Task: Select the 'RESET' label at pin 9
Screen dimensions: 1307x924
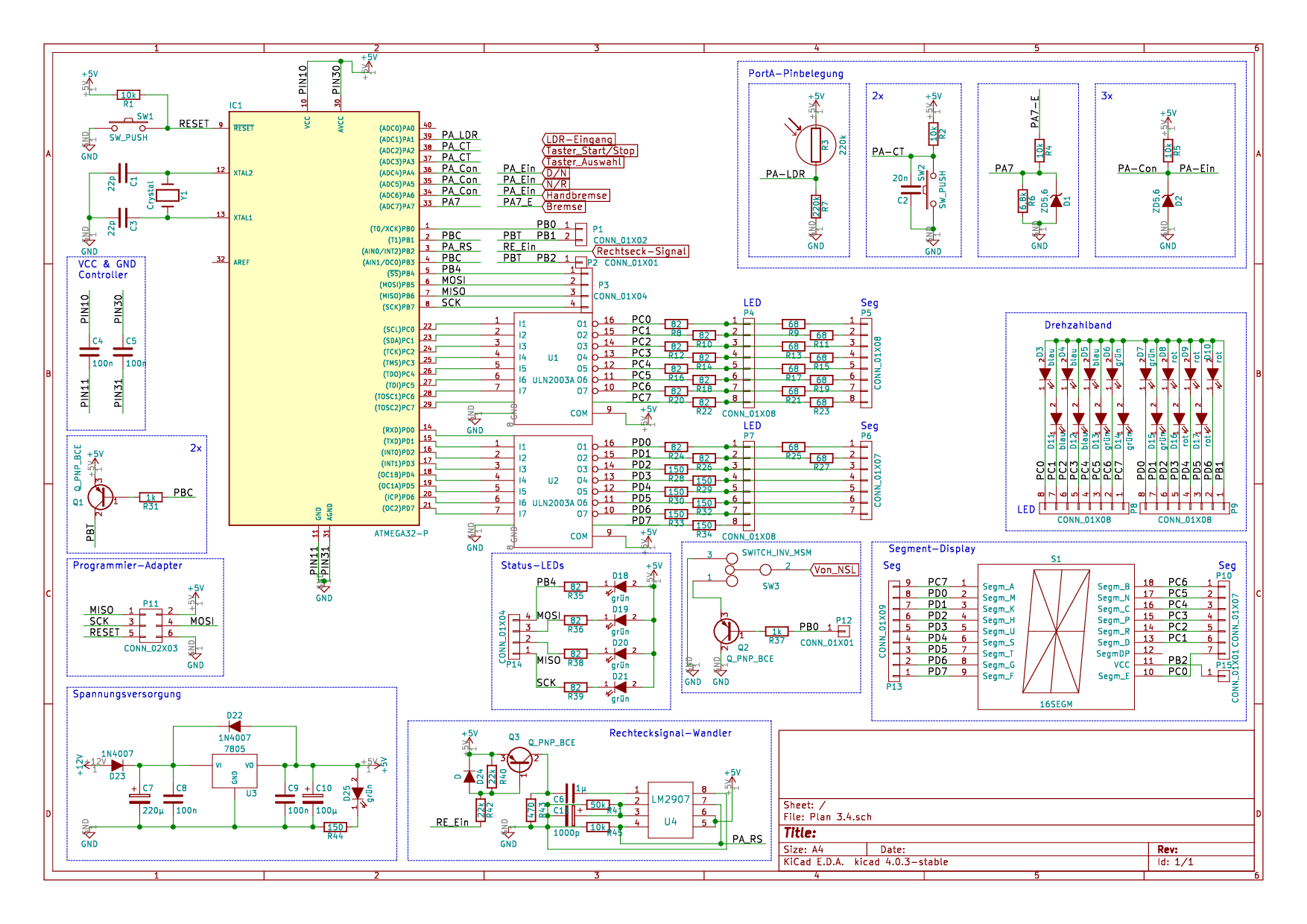Action: pos(194,124)
